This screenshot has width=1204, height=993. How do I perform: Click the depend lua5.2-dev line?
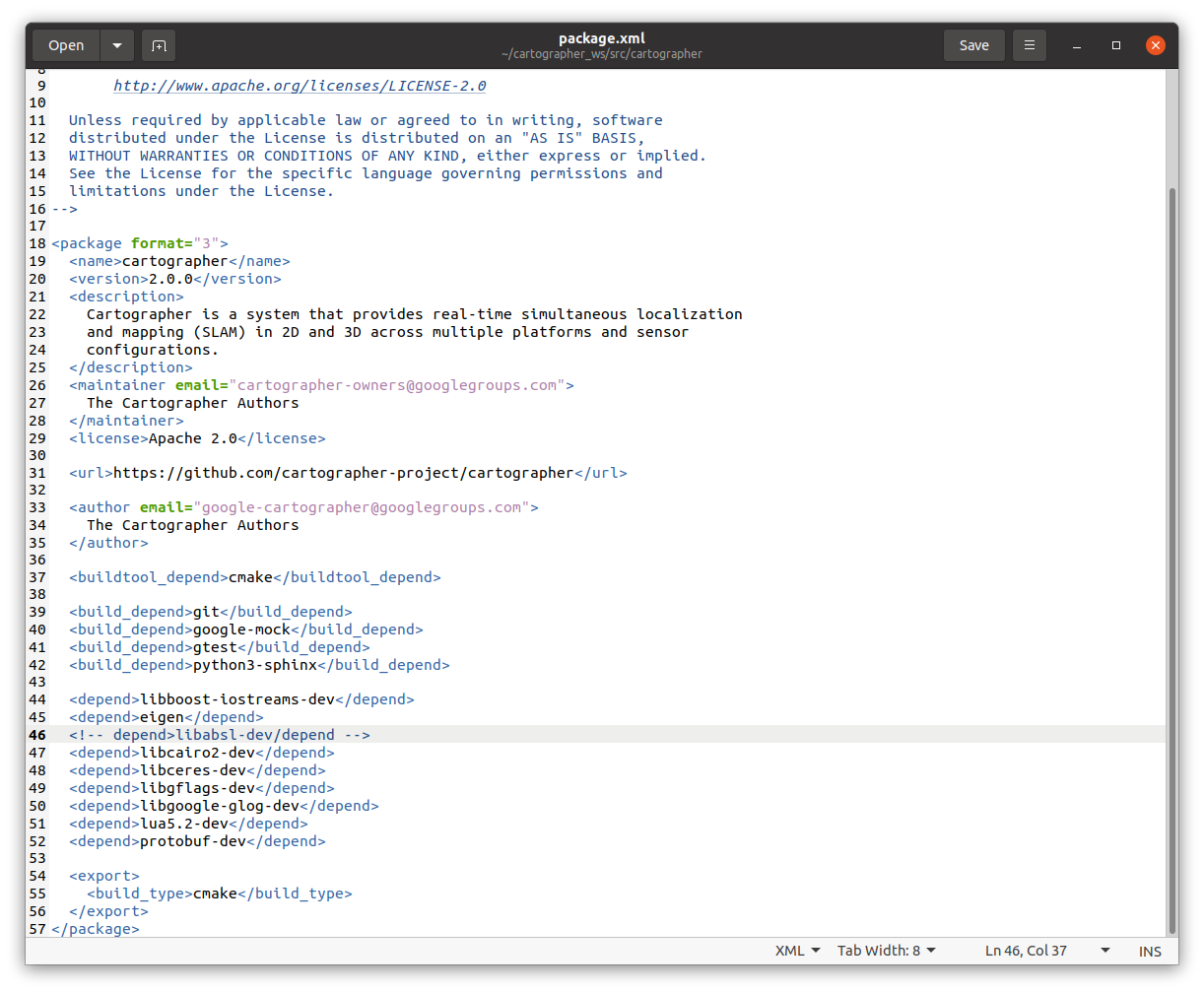click(x=188, y=824)
